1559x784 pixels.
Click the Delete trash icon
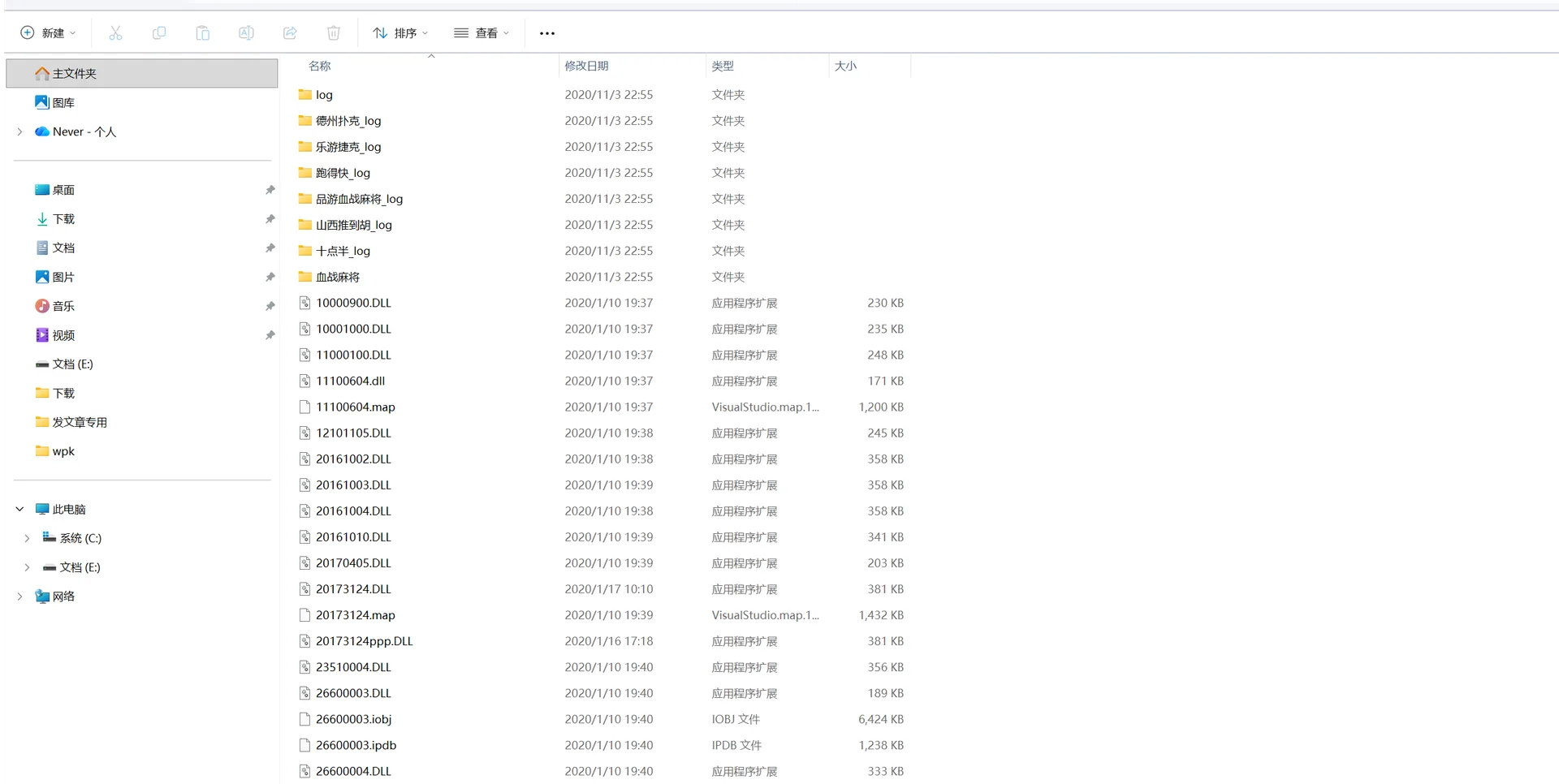pos(334,33)
